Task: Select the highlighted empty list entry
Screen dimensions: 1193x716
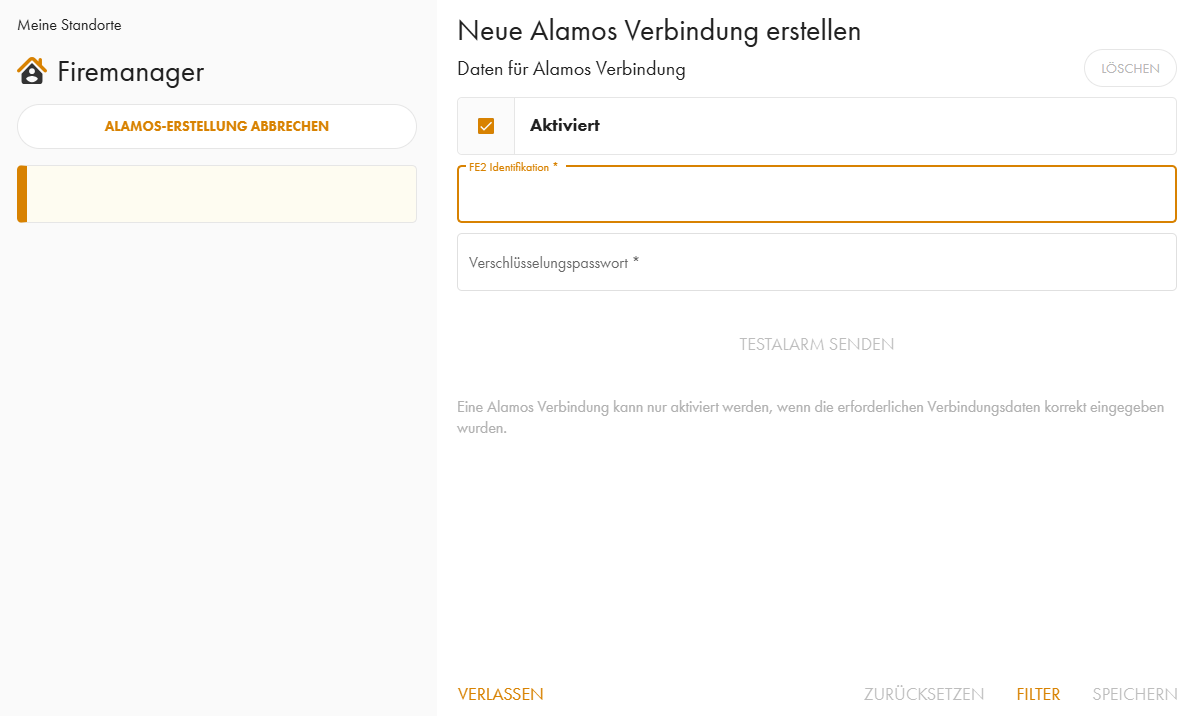Action: (x=220, y=194)
